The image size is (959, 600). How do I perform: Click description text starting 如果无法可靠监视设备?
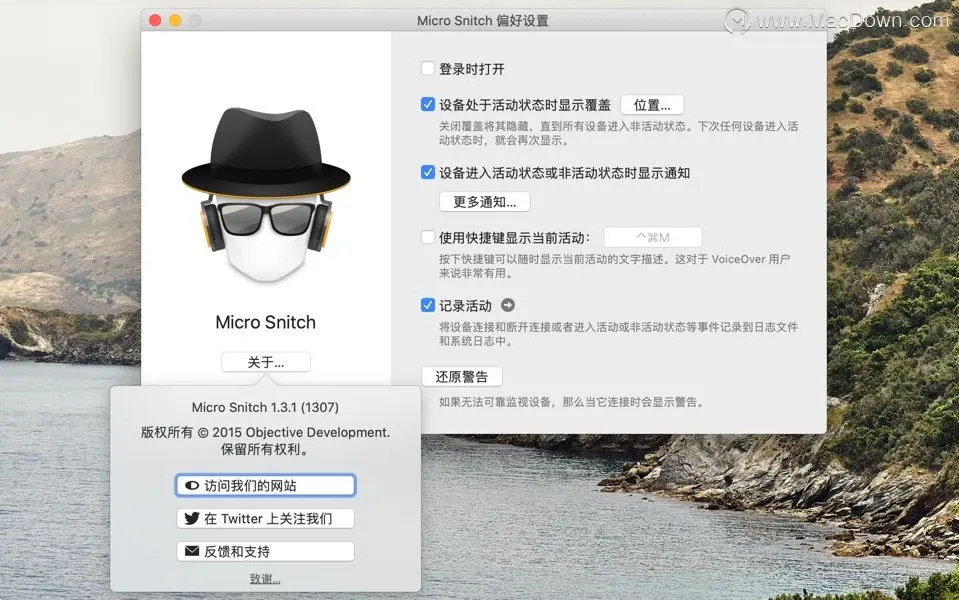pyautogui.click(x=572, y=402)
